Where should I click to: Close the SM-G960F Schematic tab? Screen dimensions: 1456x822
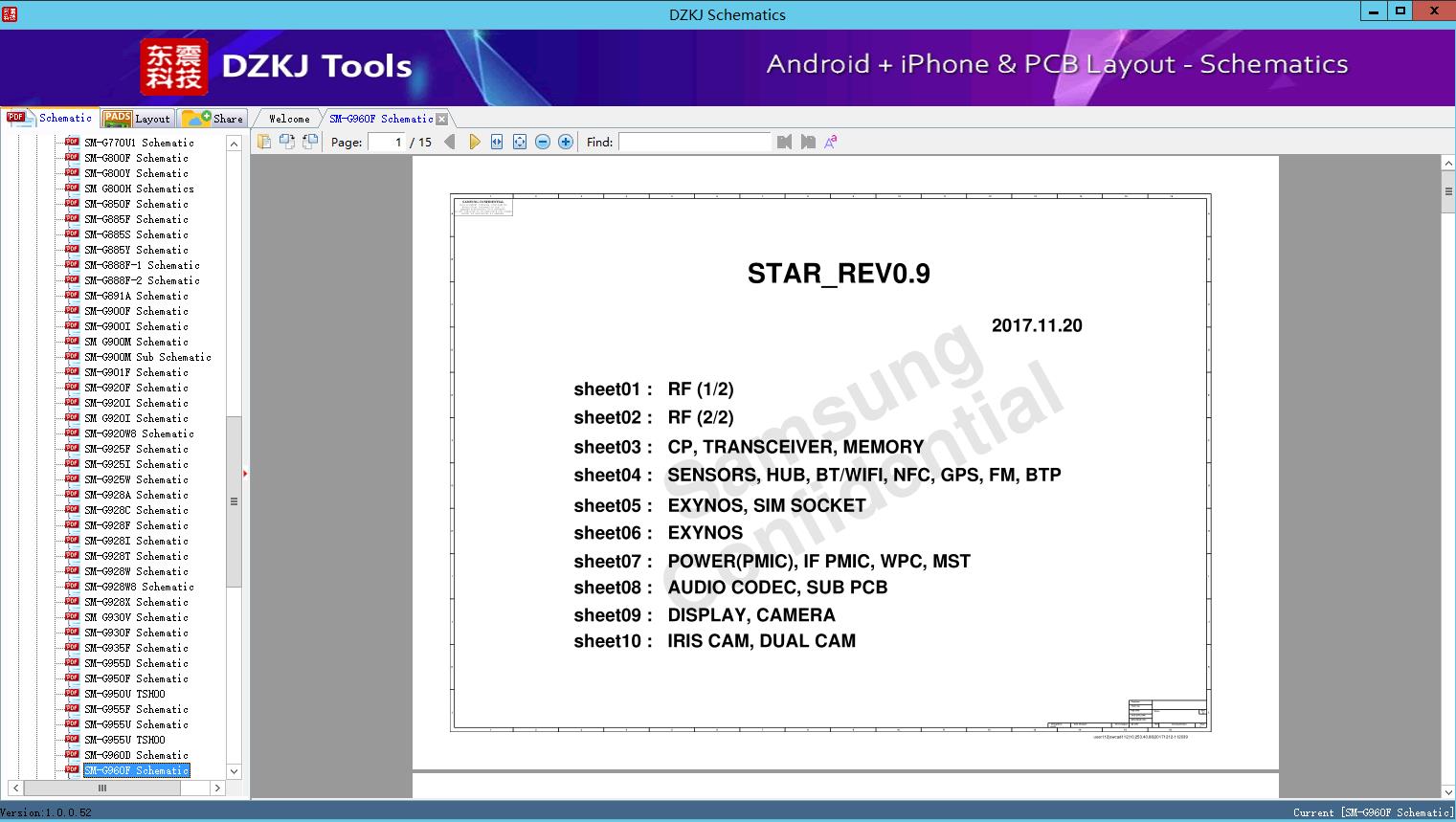pyautogui.click(x=442, y=120)
